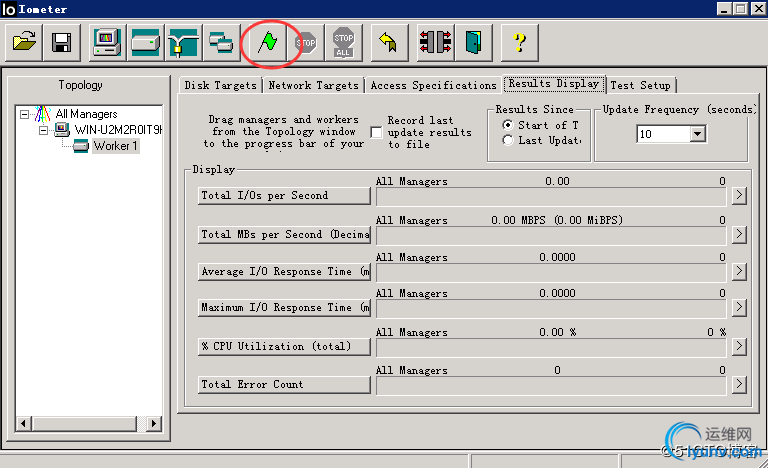The image size is (768, 468).
Task: Click % CPU Utilization (total) button
Action: 284,346
